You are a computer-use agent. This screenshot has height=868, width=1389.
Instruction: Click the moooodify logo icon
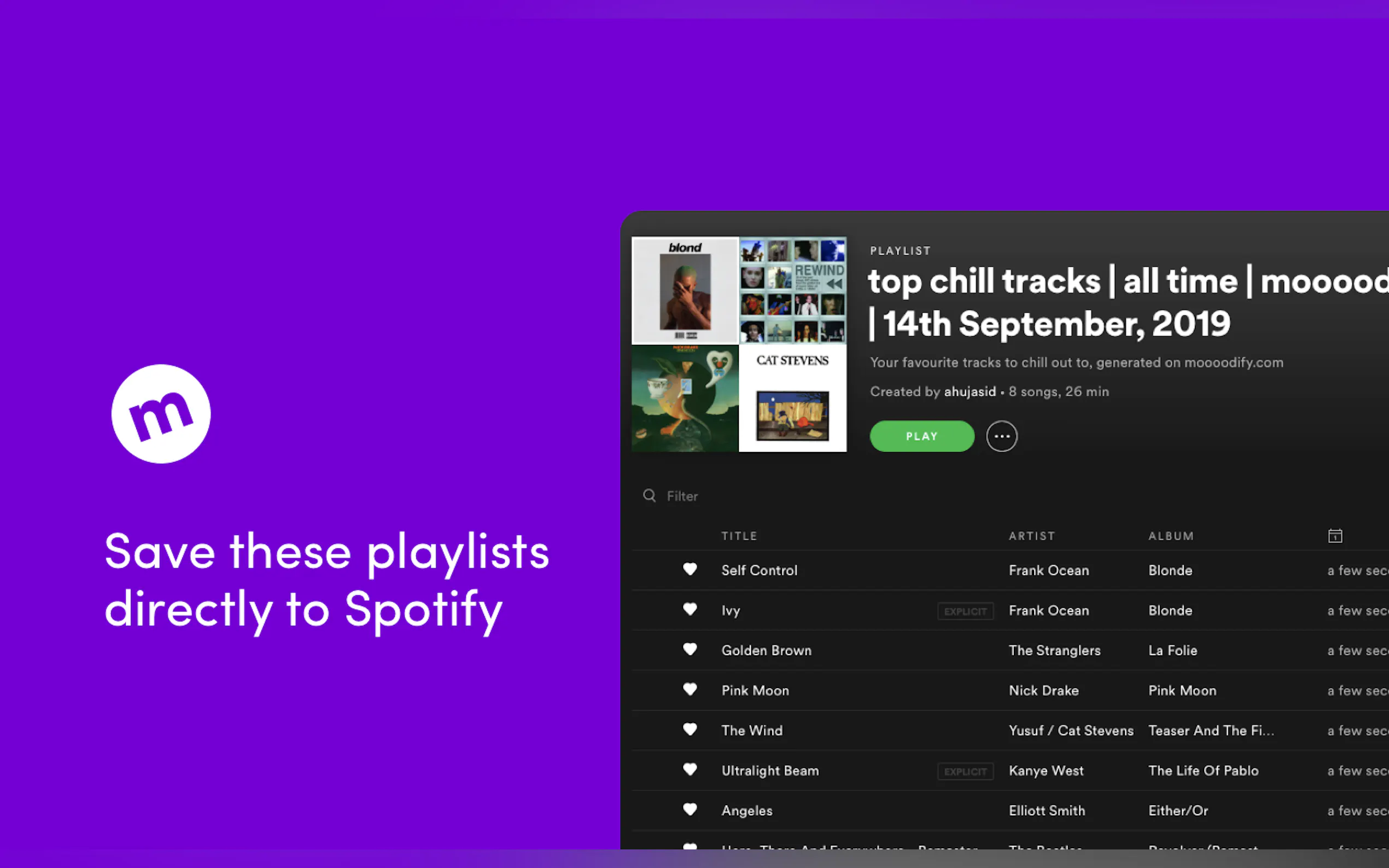(x=161, y=413)
